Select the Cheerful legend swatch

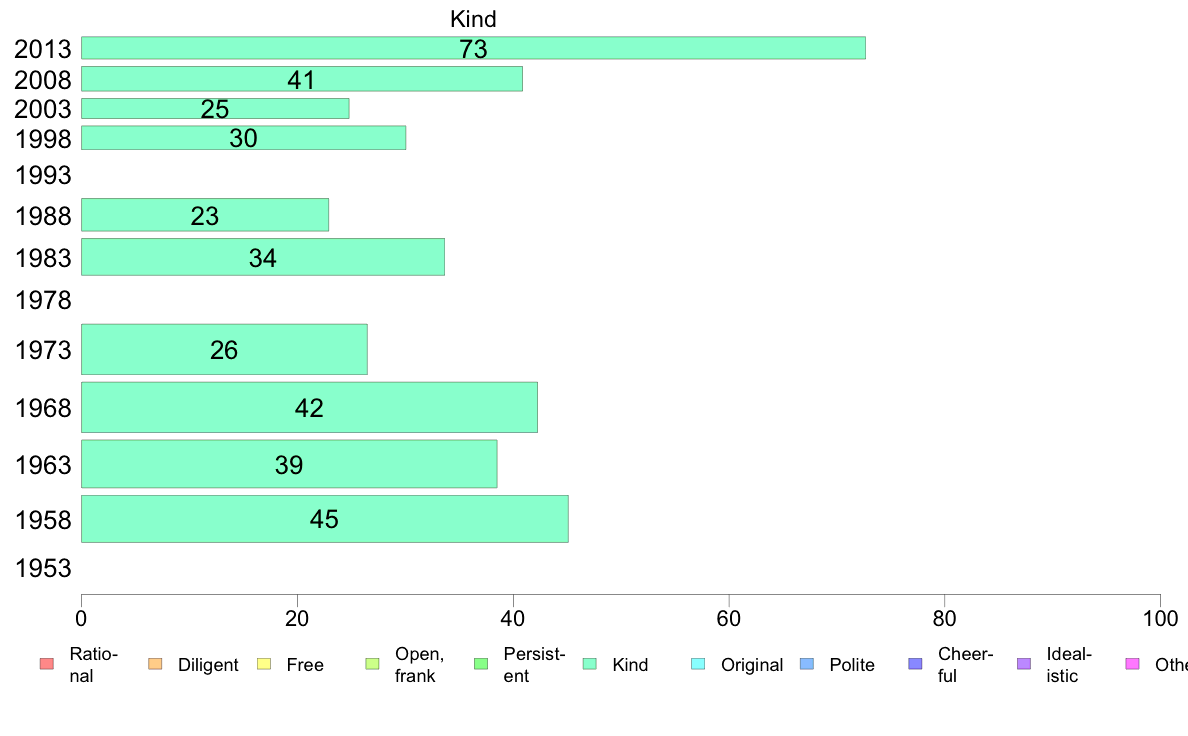coord(915,664)
